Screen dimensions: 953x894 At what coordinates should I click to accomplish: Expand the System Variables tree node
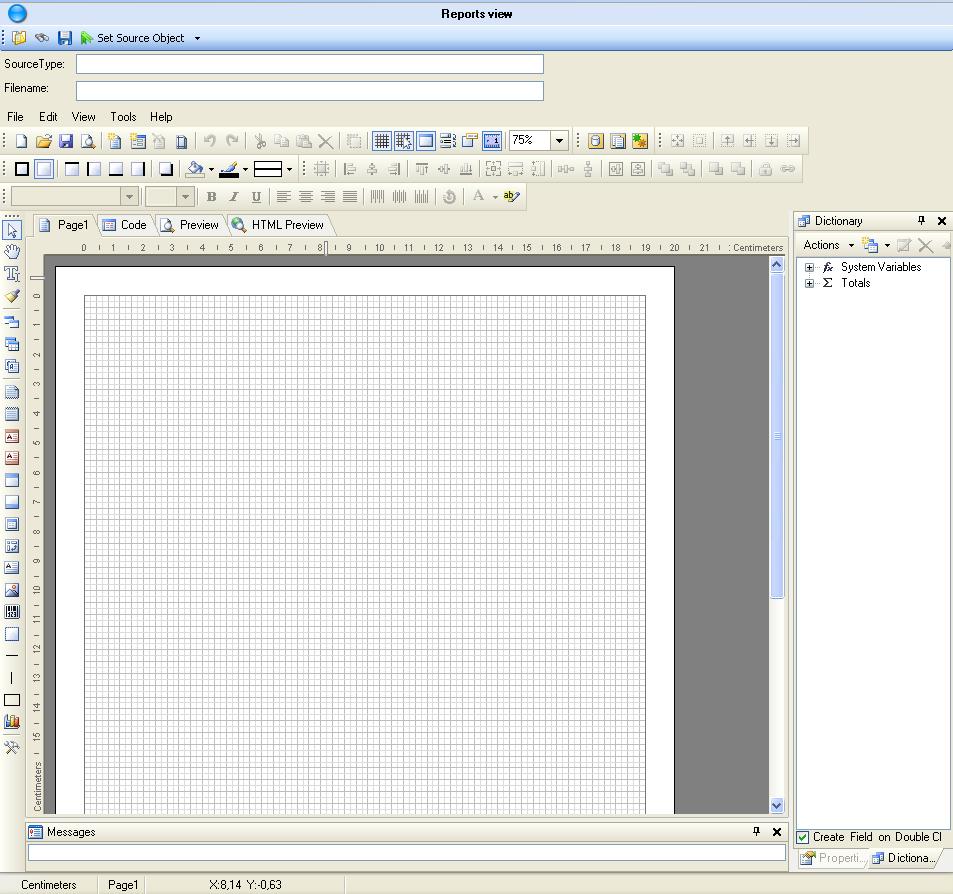click(809, 267)
